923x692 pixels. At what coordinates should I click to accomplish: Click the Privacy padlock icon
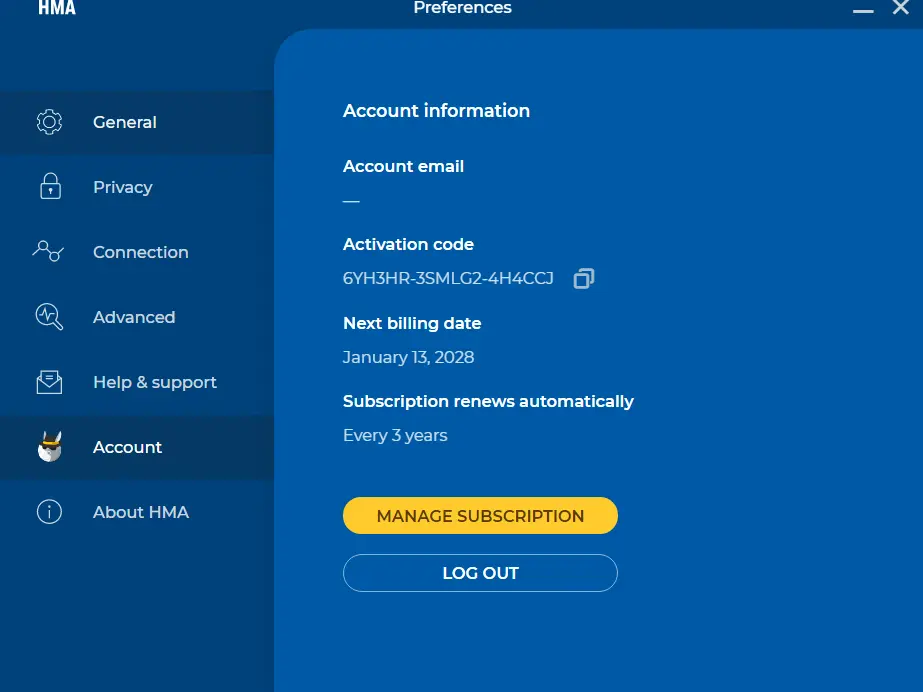coord(50,186)
